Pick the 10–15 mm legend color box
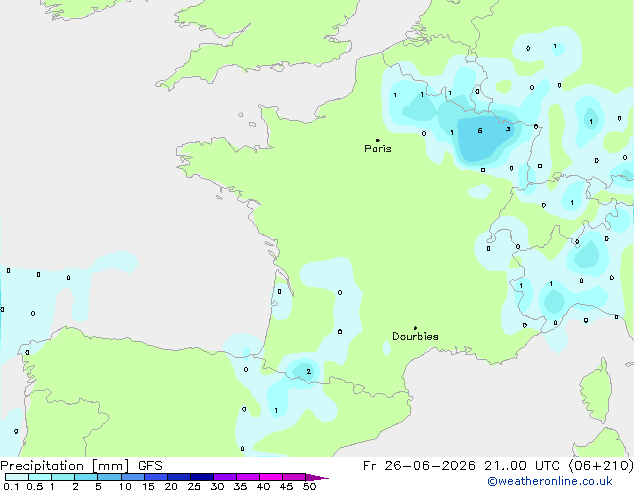The height and width of the screenshot is (490, 634). (132, 477)
